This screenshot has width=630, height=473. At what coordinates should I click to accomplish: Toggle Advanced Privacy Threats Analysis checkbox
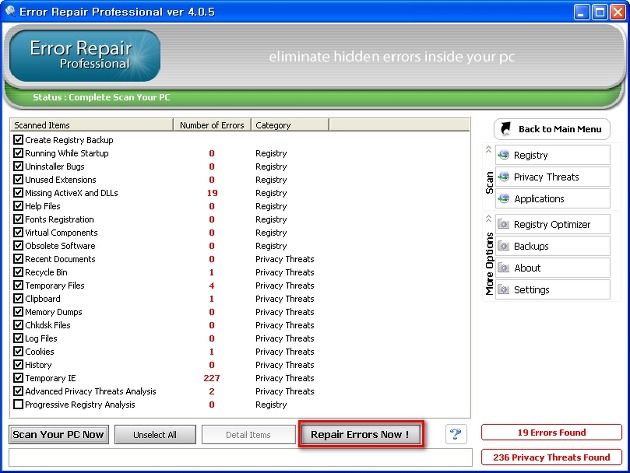(18, 391)
